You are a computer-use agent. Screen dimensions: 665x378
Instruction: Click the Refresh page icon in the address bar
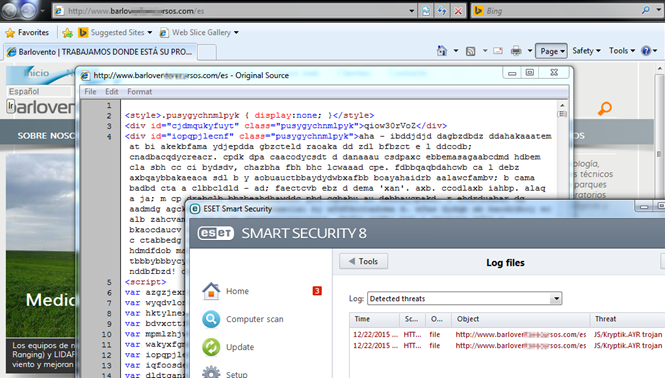(x=426, y=11)
